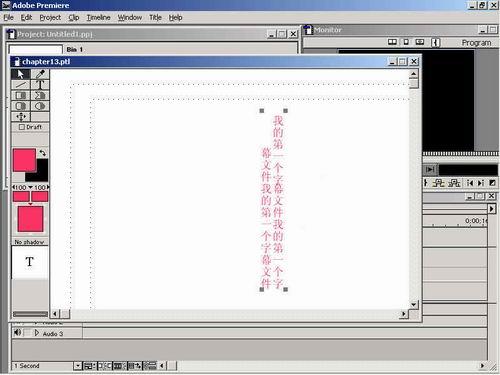500x375 pixels.
Task: Mute the Audio 3 speaker toggle
Action: tap(17, 332)
